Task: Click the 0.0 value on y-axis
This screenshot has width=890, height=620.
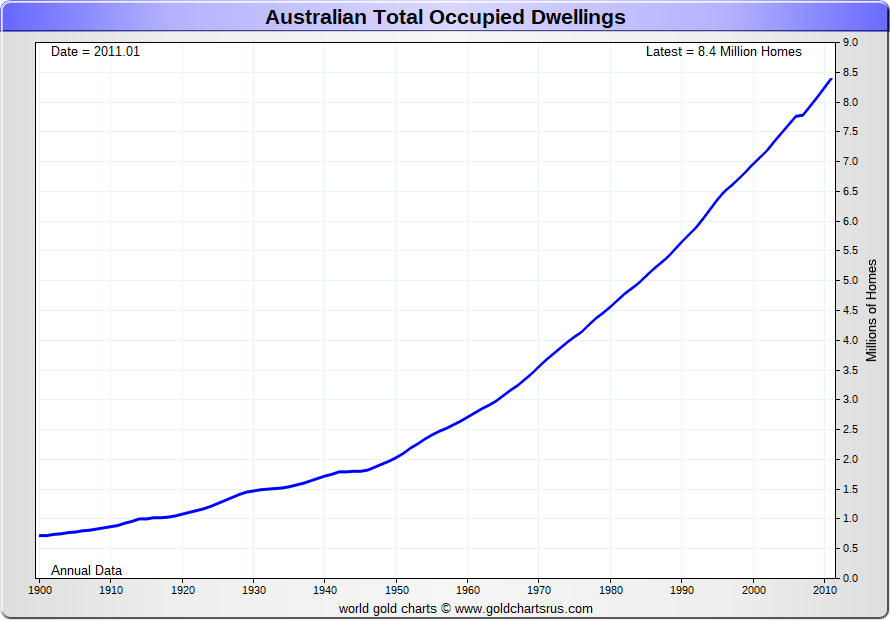Action: pos(851,578)
